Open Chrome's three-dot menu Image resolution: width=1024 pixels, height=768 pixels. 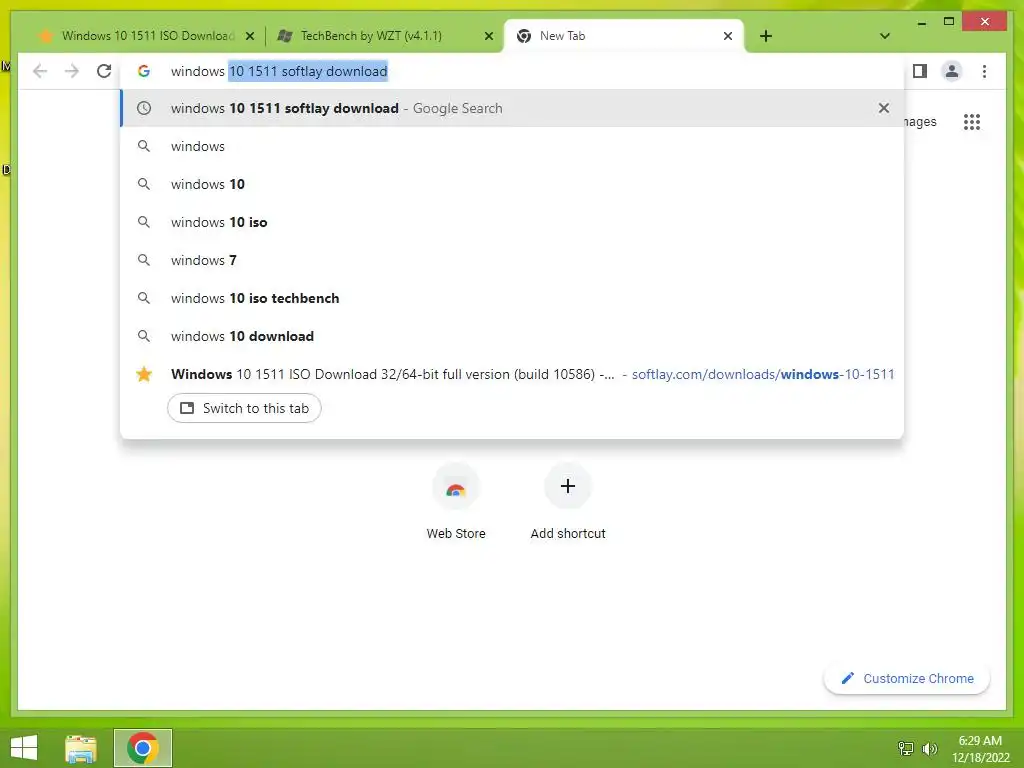click(x=984, y=71)
